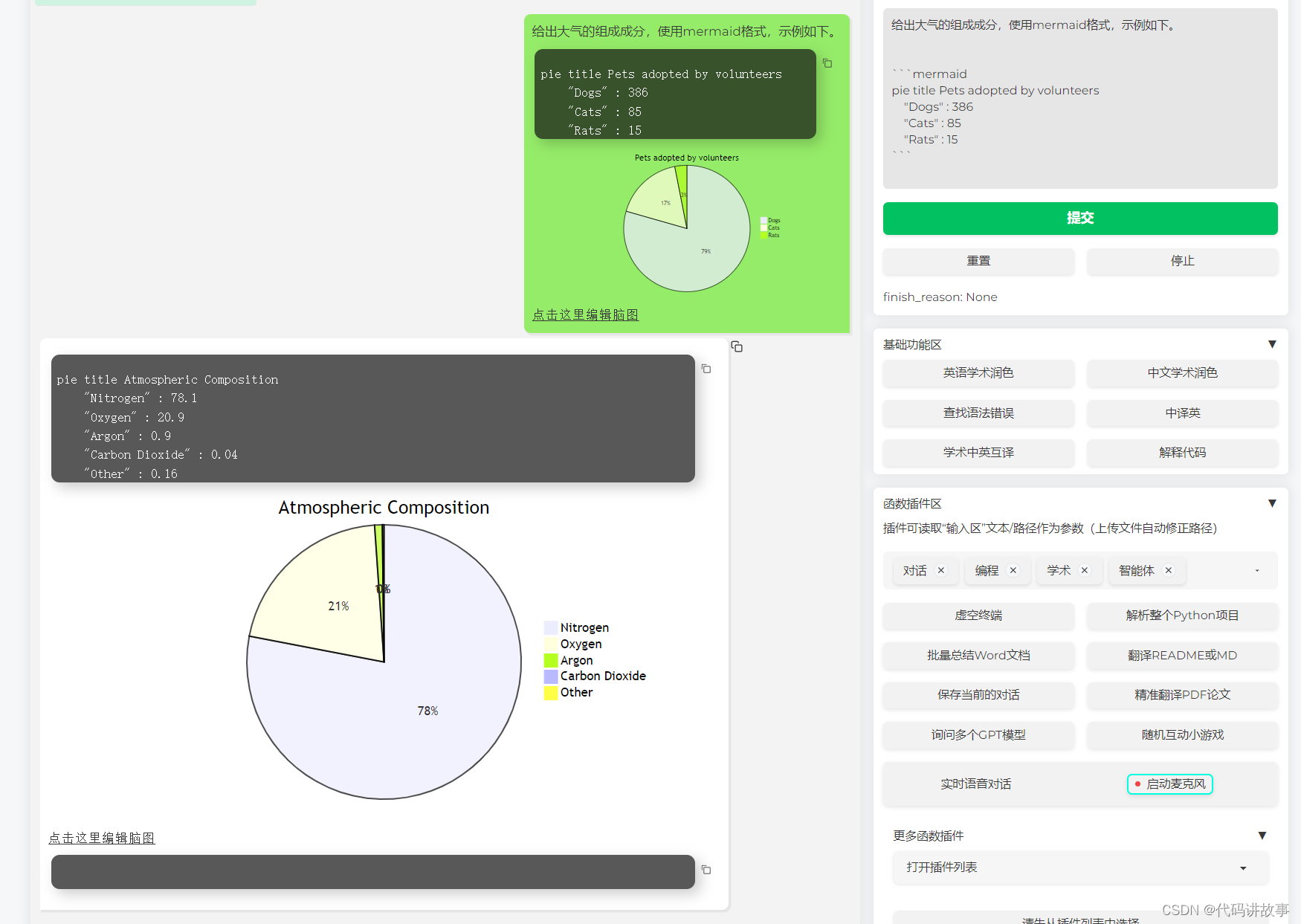Copy the Atmospheric Composition mermaid code
The height and width of the screenshot is (924, 1301).
coord(706,369)
